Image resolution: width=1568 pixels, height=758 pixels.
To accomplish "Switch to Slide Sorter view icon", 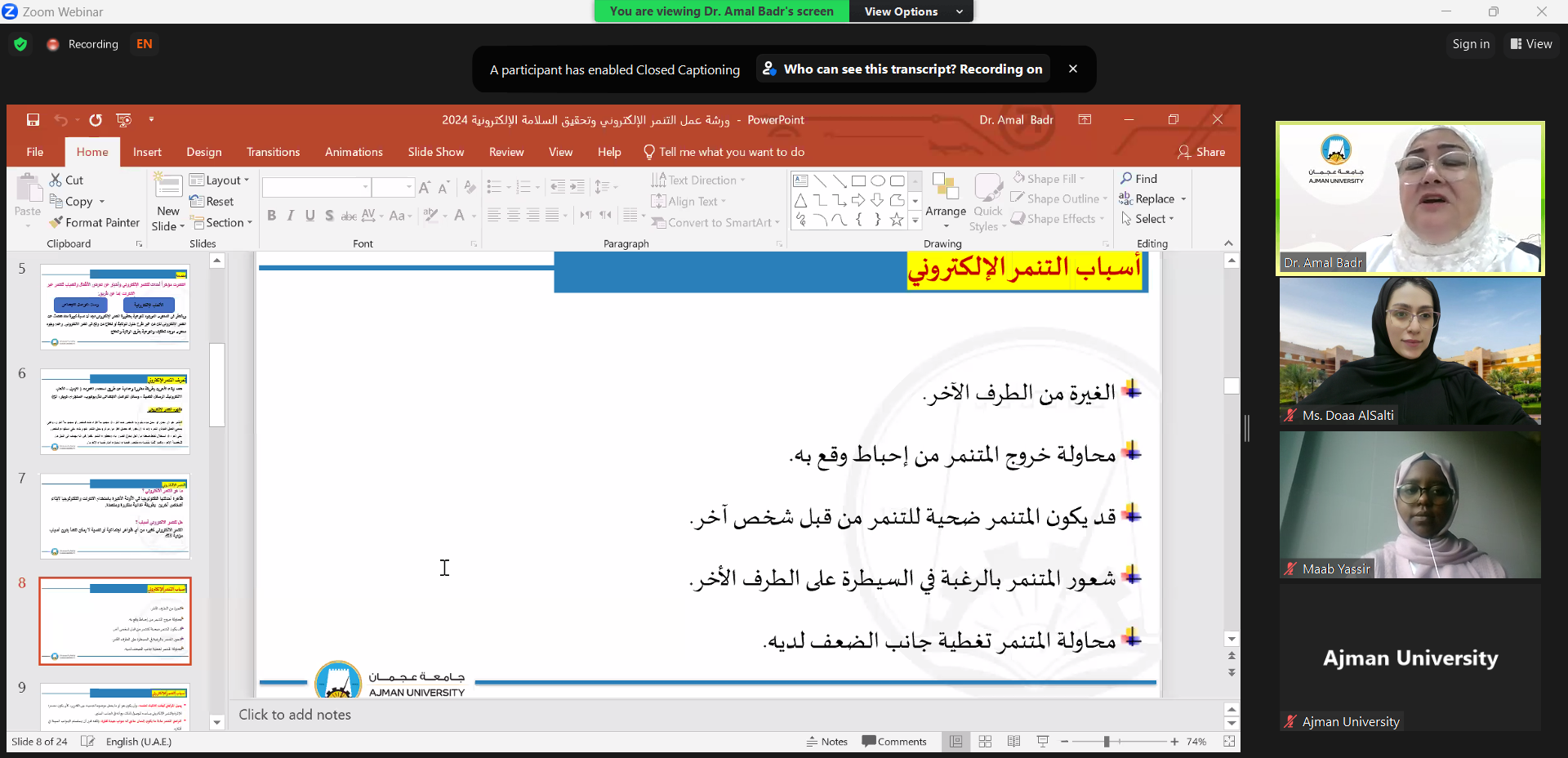I will point(985,742).
